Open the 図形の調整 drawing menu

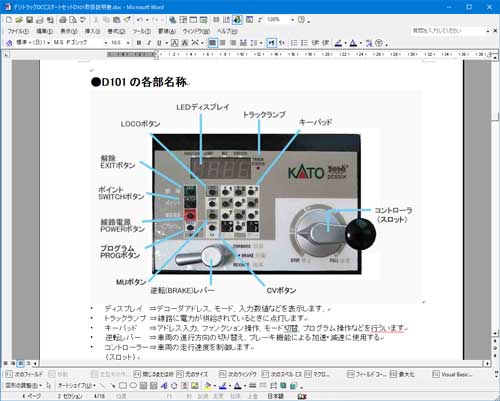(23, 386)
